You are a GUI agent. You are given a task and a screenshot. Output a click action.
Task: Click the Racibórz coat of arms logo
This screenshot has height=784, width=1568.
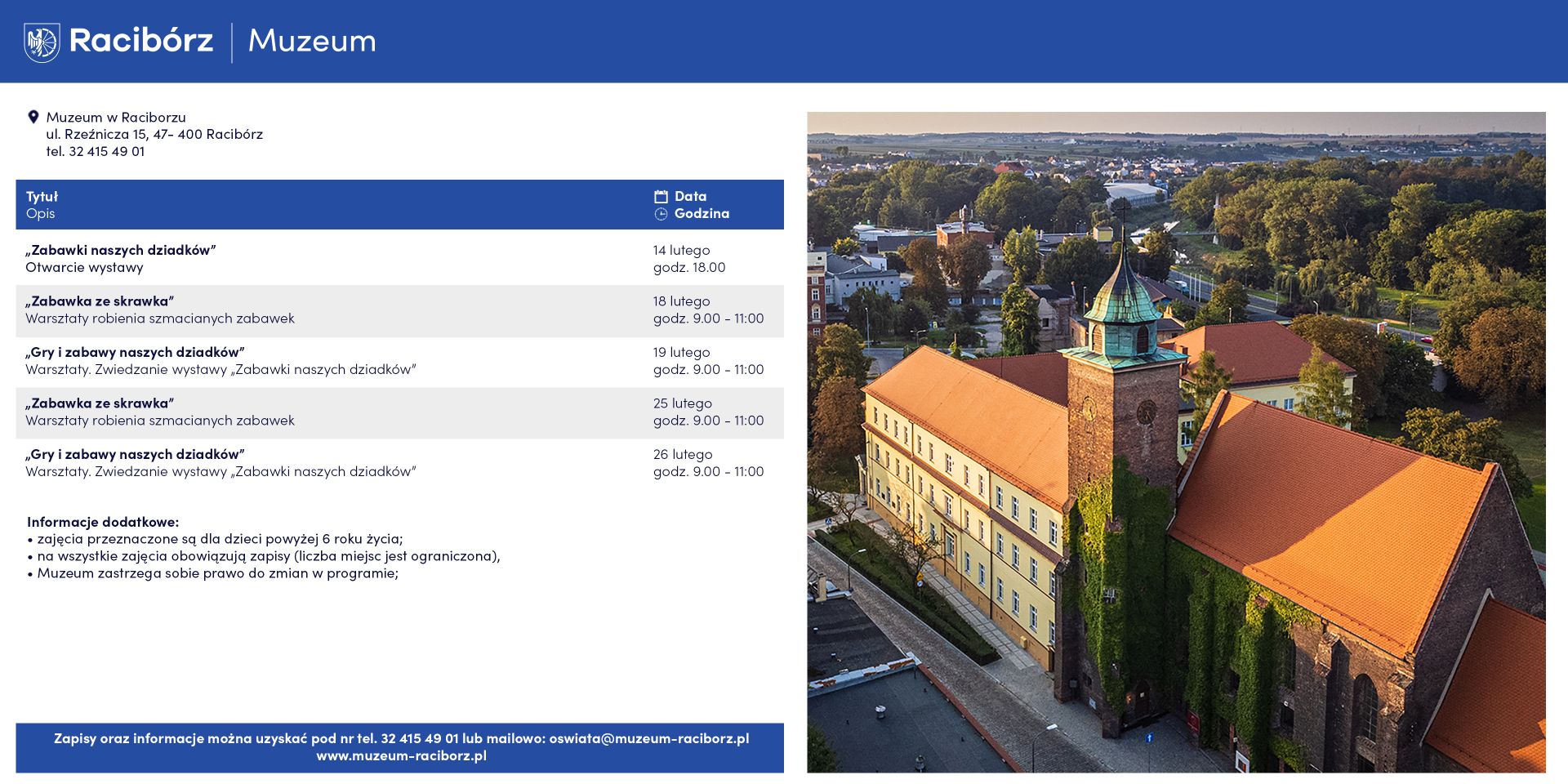[42, 42]
